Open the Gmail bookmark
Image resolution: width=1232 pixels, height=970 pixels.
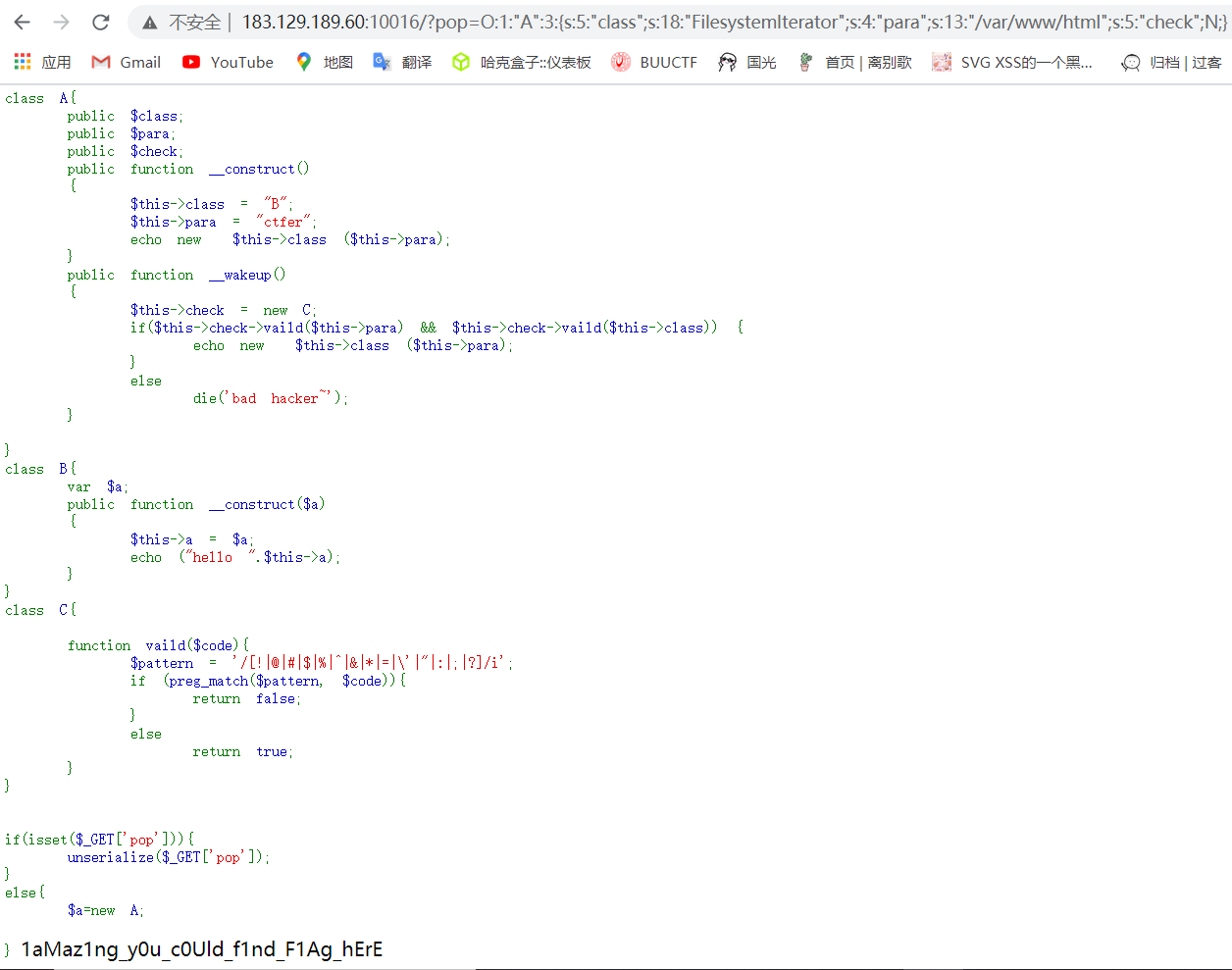pos(125,61)
